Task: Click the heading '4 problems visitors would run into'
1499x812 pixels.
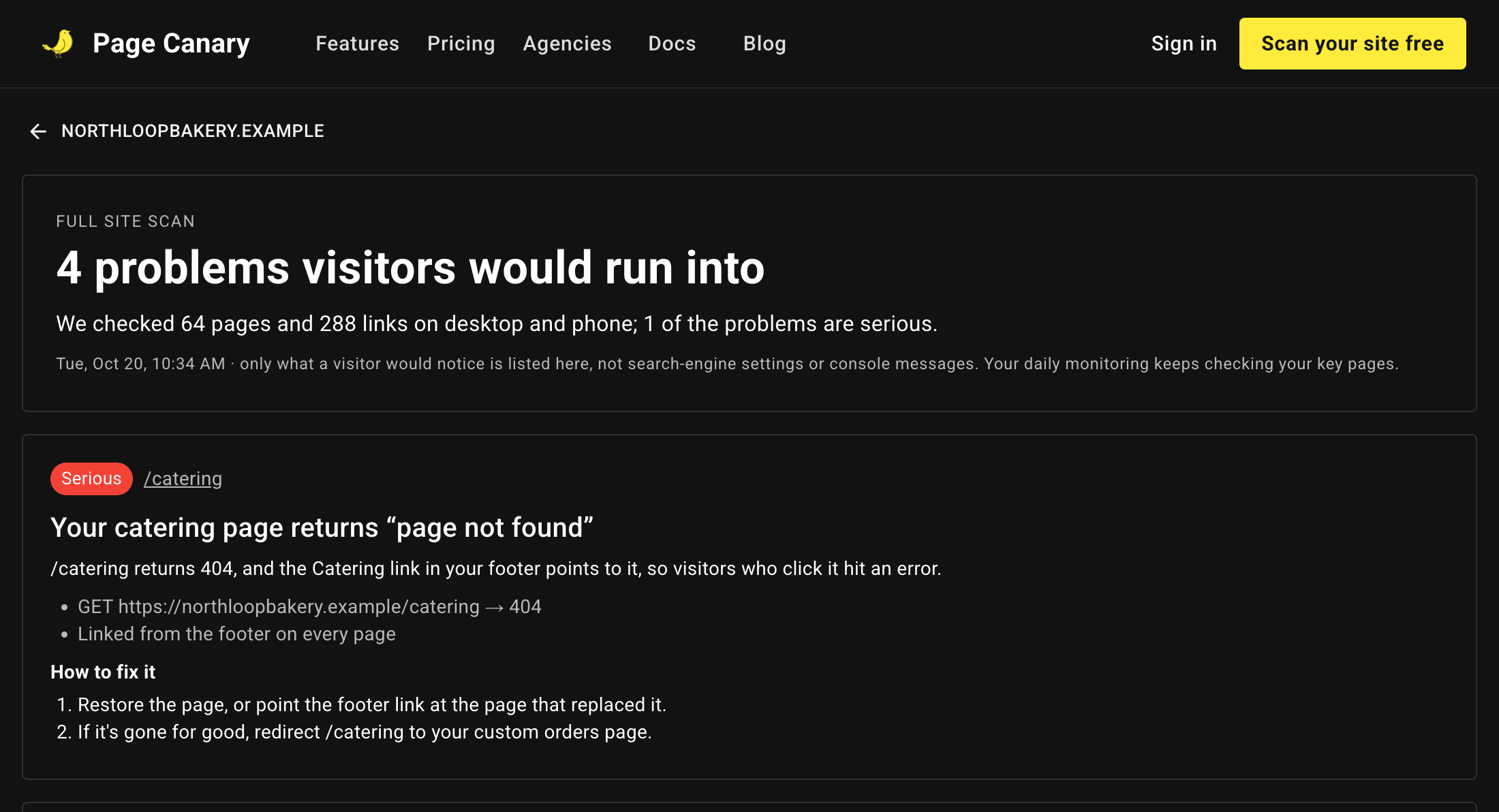Action: tap(410, 268)
